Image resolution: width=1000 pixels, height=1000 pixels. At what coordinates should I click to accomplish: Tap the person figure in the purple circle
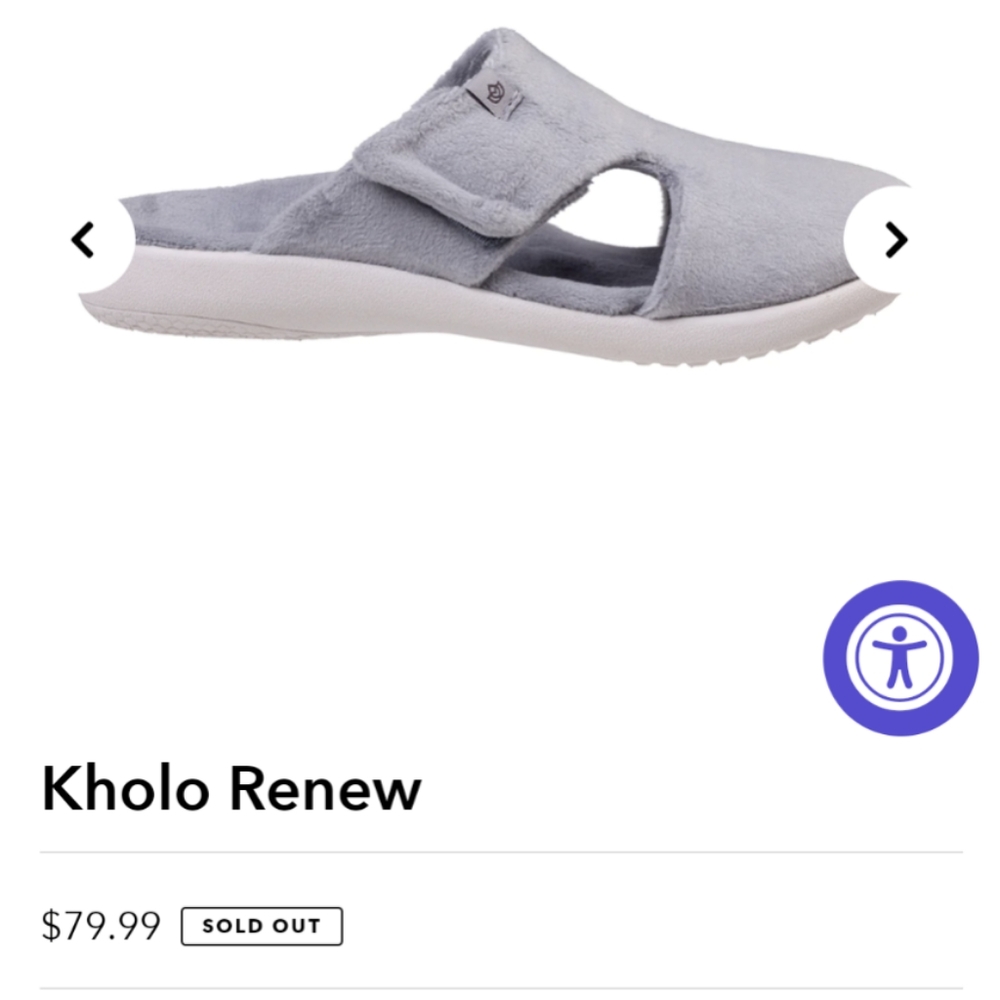[x=899, y=657]
